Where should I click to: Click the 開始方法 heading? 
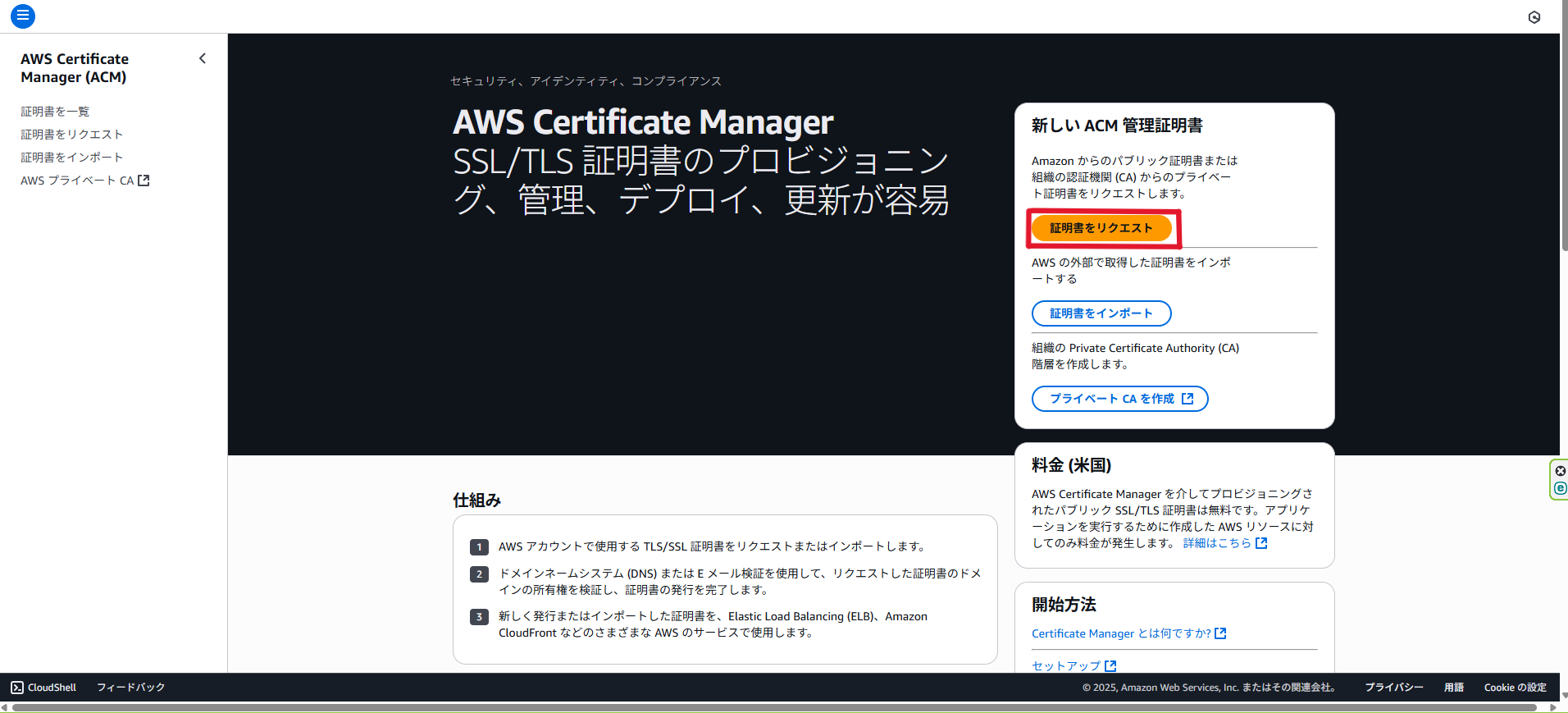point(1064,605)
